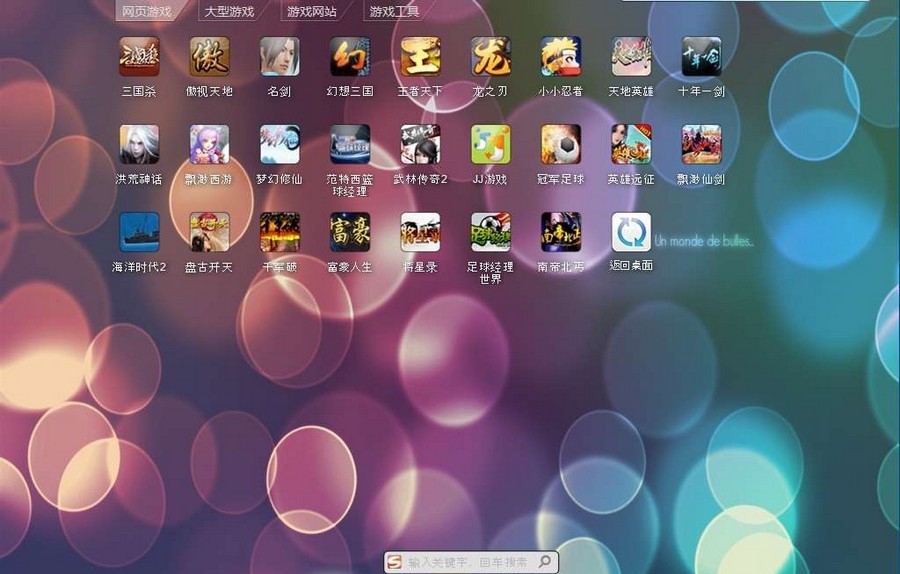Open the 王者天下 icon
900x574 pixels.
pos(420,57)
